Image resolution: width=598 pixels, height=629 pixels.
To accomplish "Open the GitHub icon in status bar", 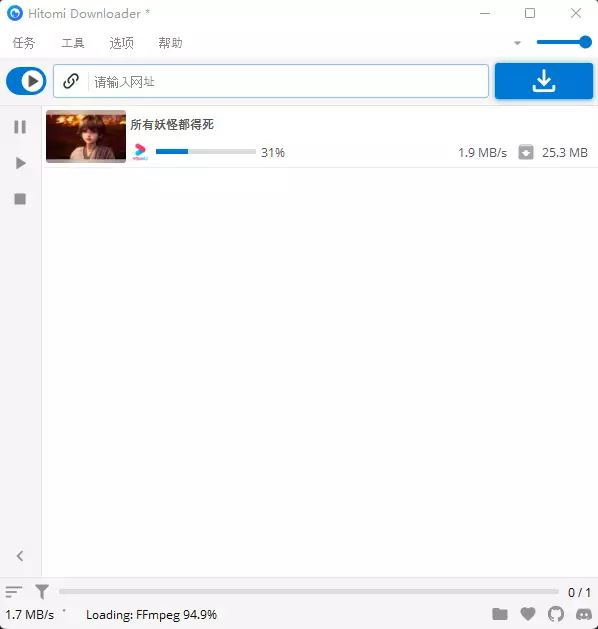I will click(555, 614).
